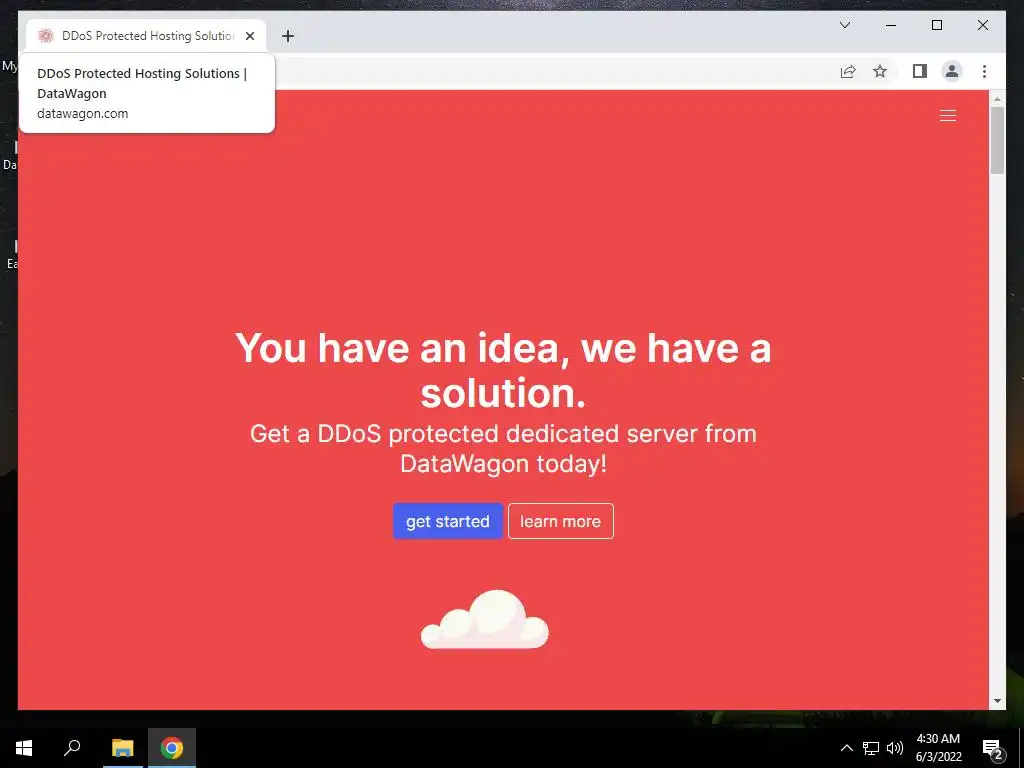Open the hamburger menu on DataWagon page
Image resolution: width=1024 pixels, height=768 pixels.
[948, 116]
